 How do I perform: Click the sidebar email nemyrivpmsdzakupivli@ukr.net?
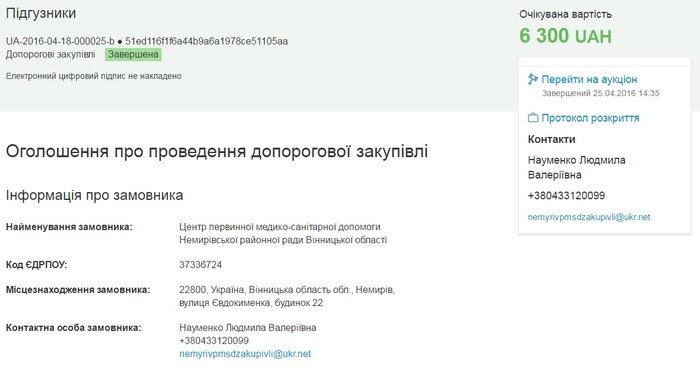[589, 217]
